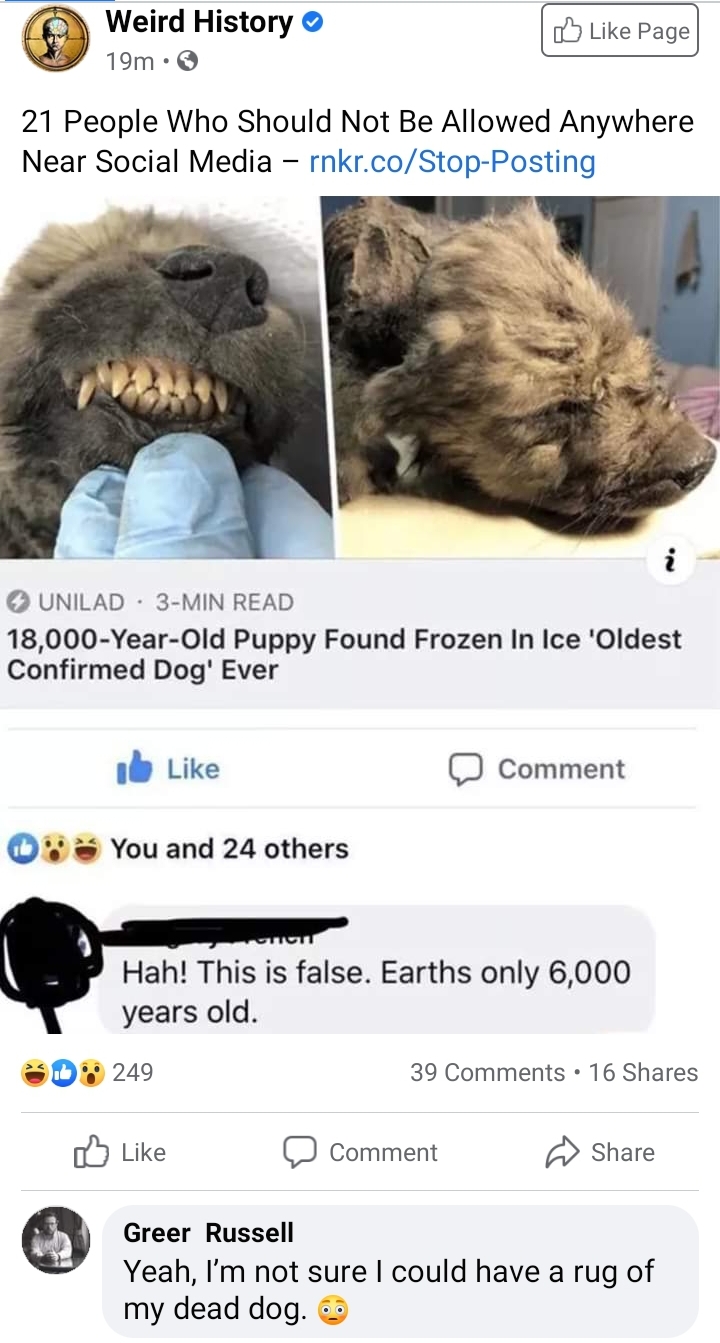720x1343 pixels.
Task: Share the post with the arrow icon
Action: (600, 1153)
